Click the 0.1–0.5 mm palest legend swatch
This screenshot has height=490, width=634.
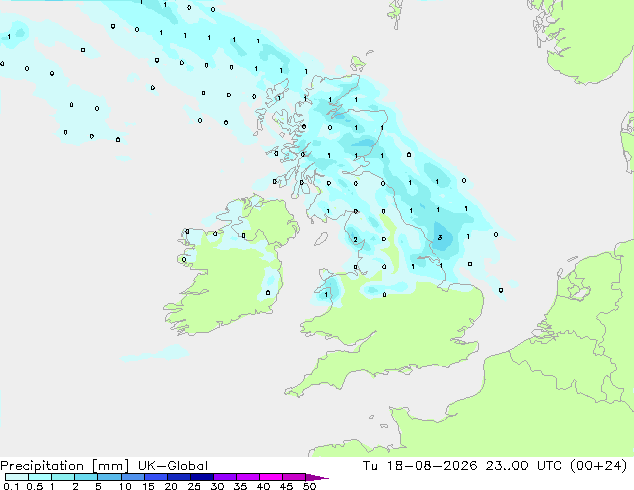click(x=17, y=477)
